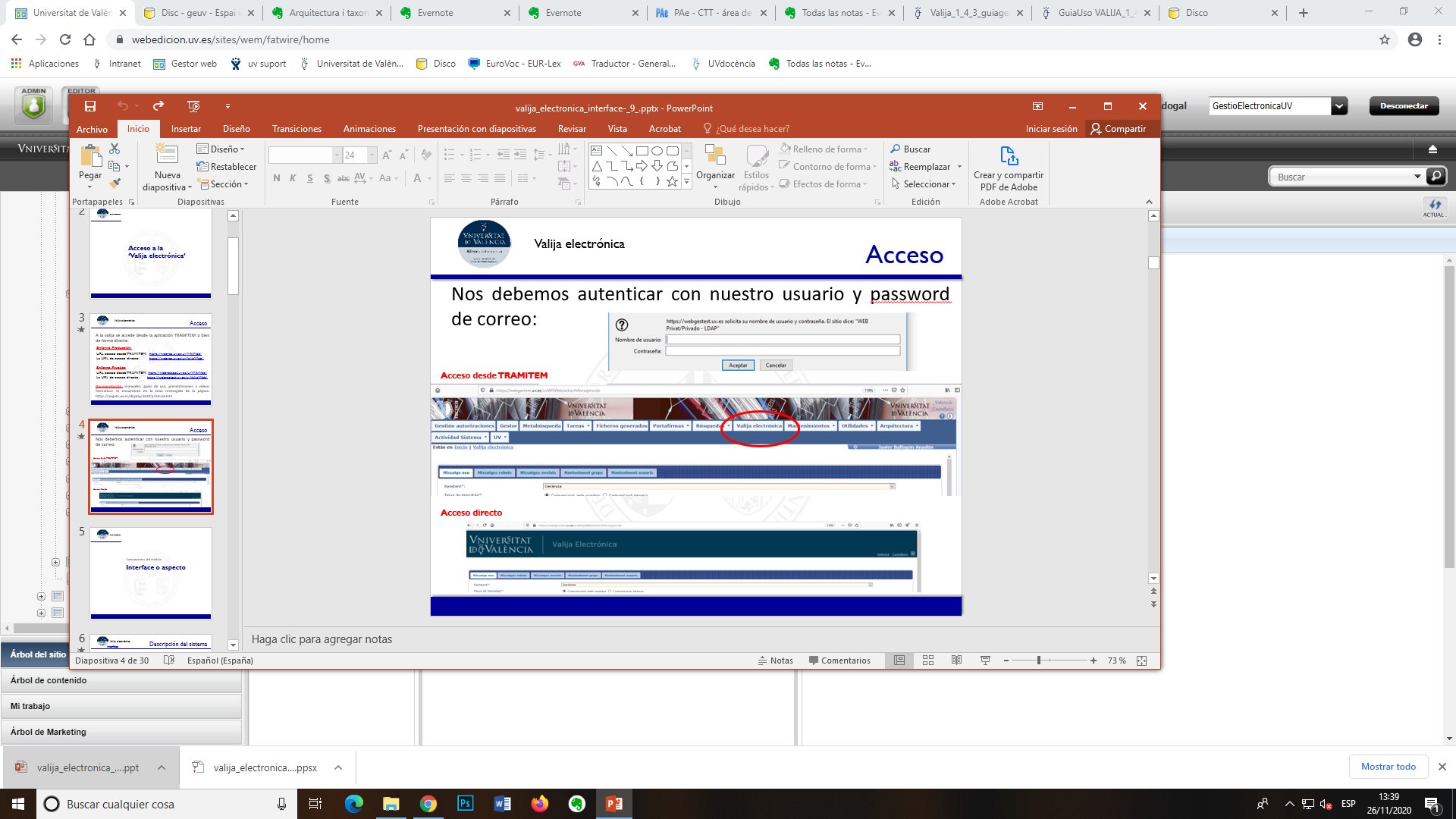Click the Restablecer button
The height and width of the screenshot is (819, 1456).
point(226,167)
